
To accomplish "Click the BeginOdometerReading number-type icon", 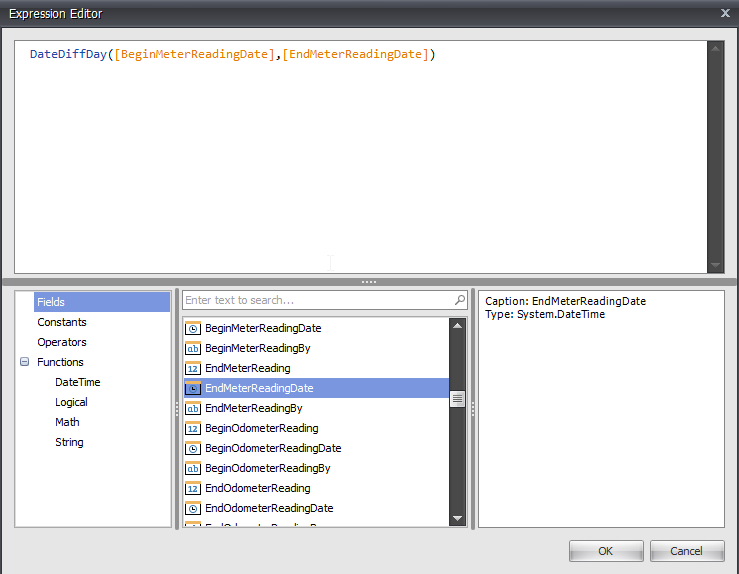I will (x=193, y=428).
